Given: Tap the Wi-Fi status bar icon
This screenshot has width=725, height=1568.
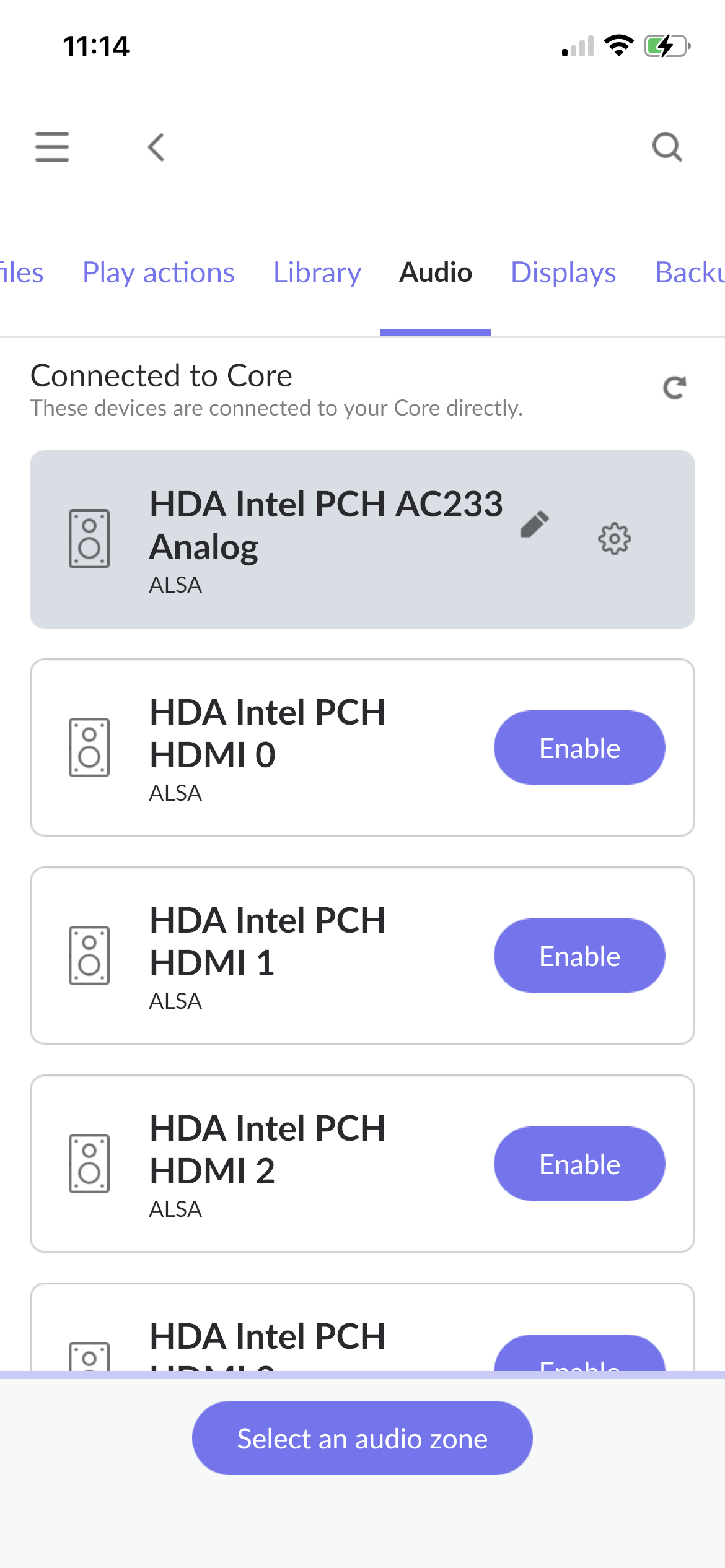Looking at the screenshot, I should tap(618, 46).
